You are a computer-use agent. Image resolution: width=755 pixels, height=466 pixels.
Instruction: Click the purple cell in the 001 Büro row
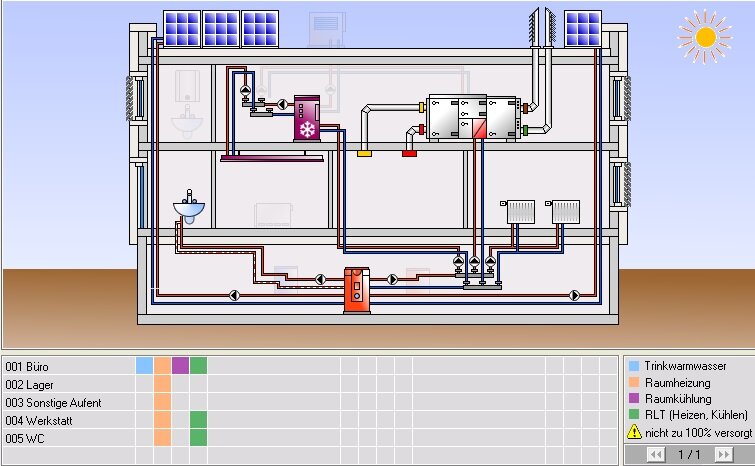click(x=180, y=365)
